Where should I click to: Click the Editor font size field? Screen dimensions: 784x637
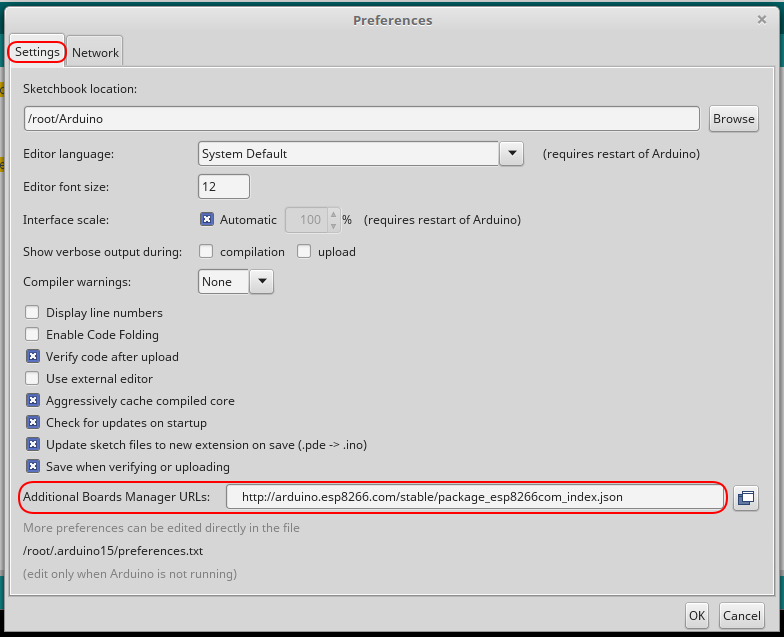click(224, 186)
